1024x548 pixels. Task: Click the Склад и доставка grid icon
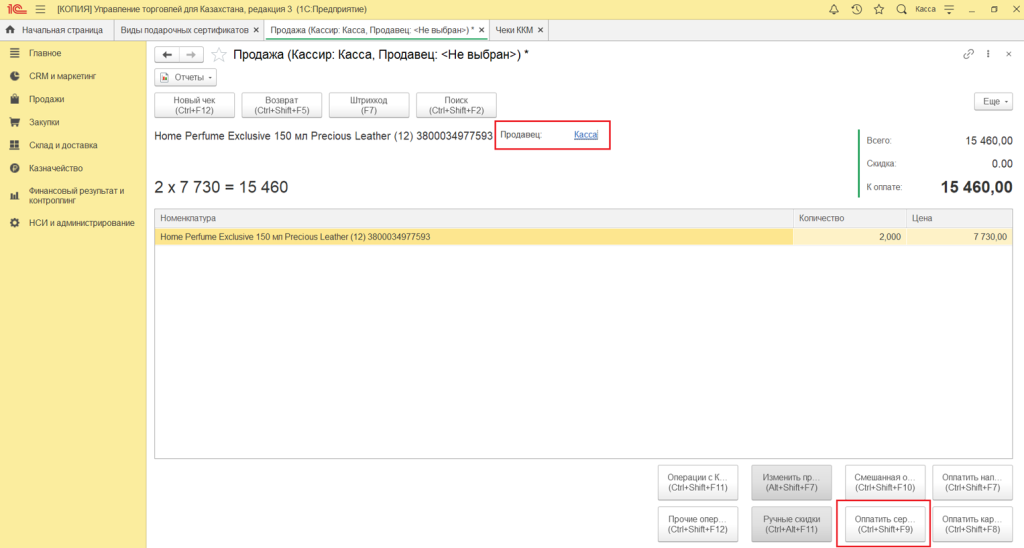[14, 145]
